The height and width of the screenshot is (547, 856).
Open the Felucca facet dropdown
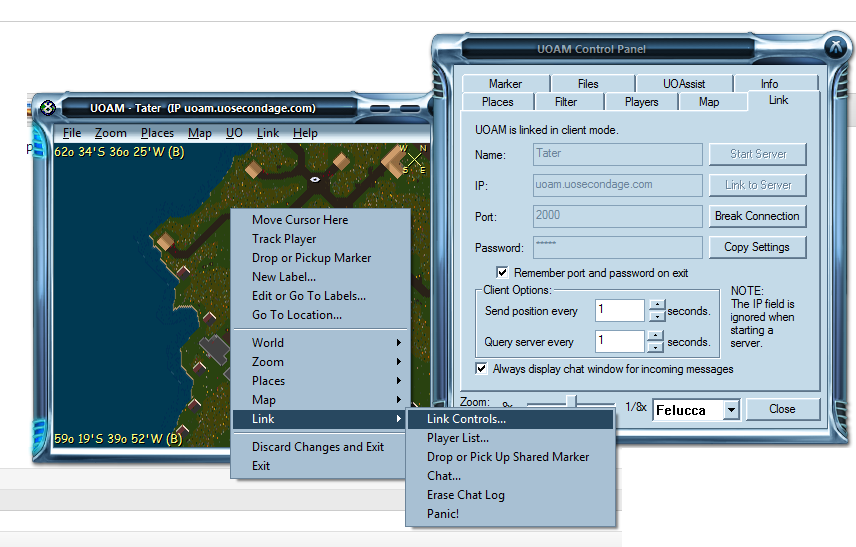(732, 410)
